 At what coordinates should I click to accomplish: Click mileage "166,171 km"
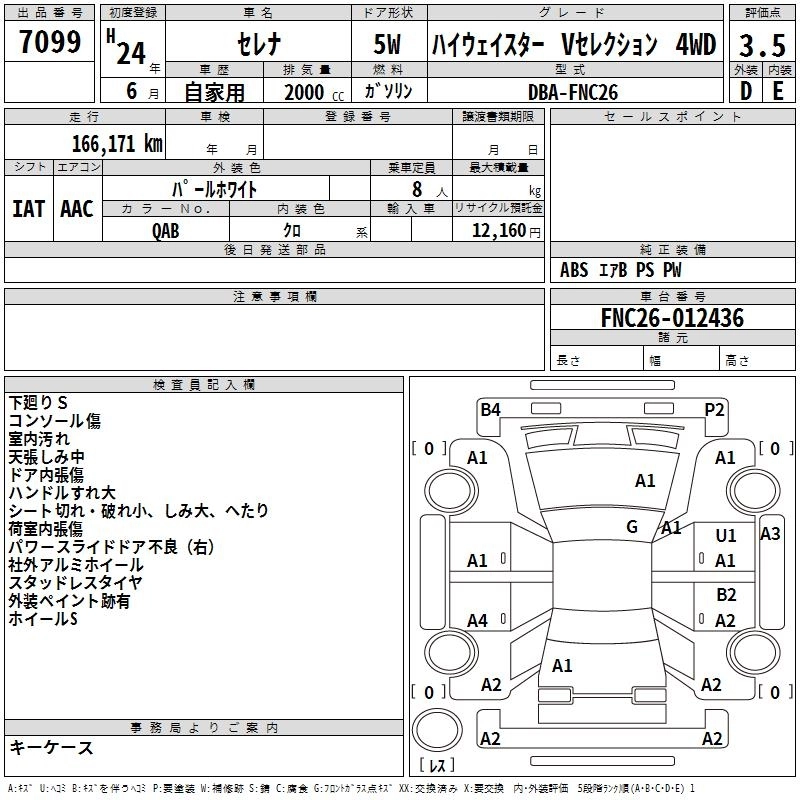coord(117,143)
